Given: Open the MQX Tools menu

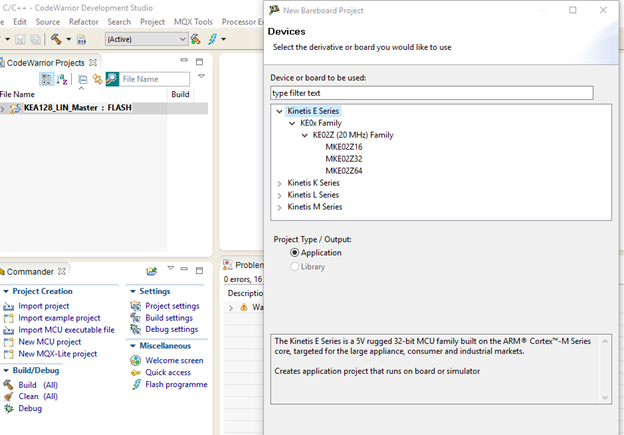Looking at the screenshot, I should pos(193,22).
